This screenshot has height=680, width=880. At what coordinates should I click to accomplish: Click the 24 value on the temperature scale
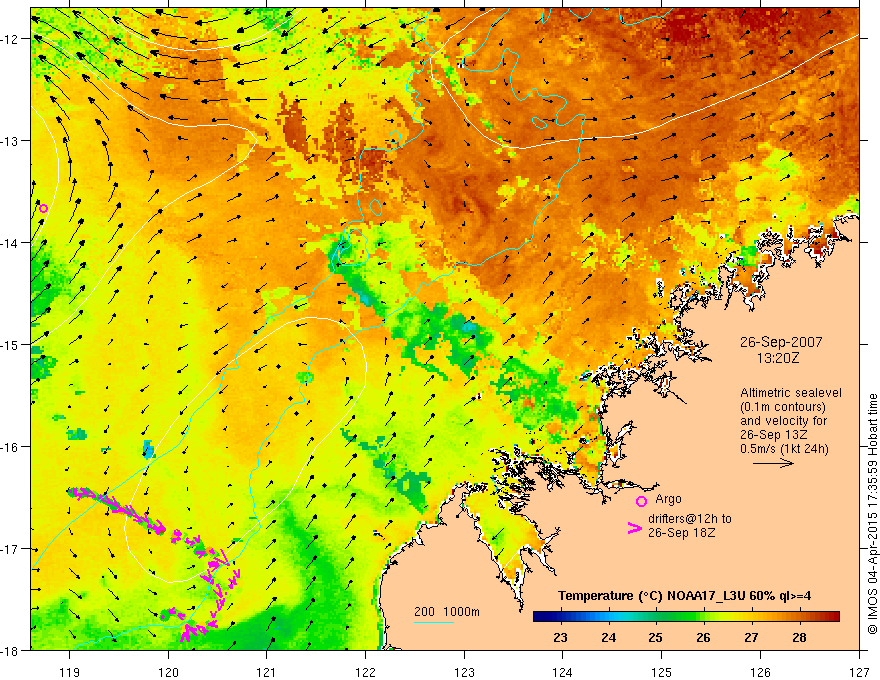pyautogui.click(x=608, y=638)
